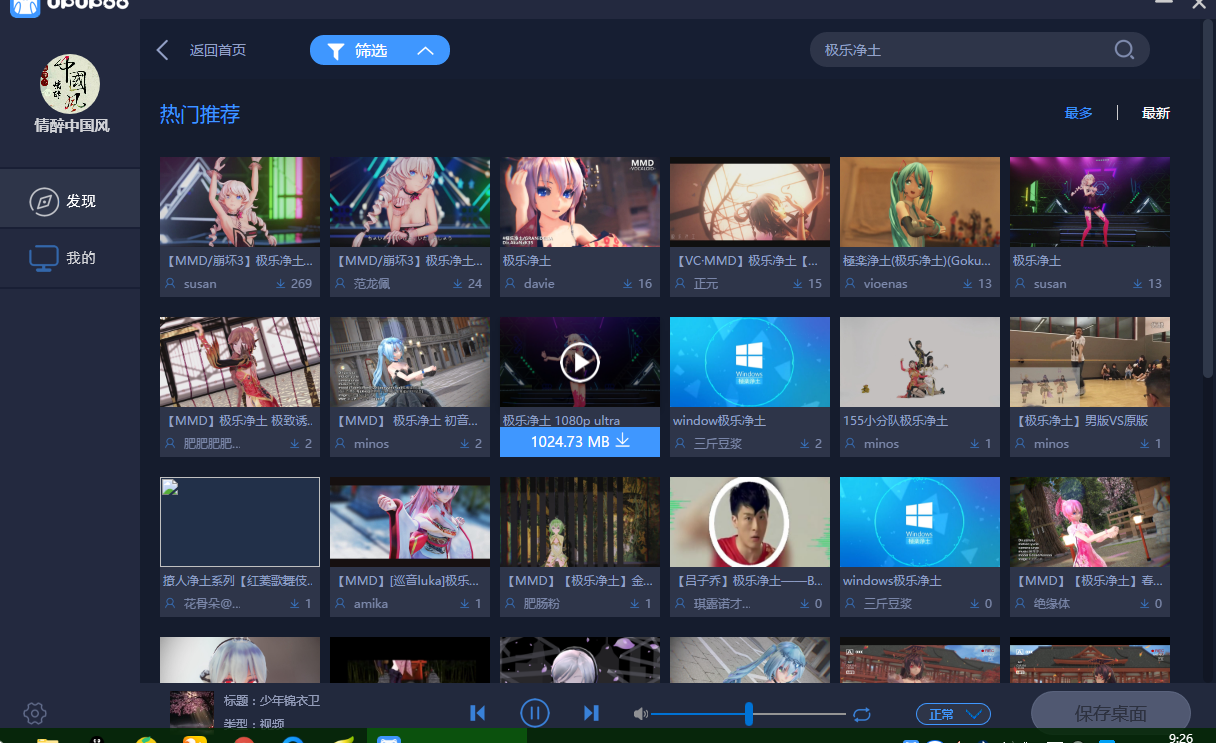Click the 少年锦衣卫 now-playing thumbnail
Screen dimensions: 1216x743
[x=191, y=709]
